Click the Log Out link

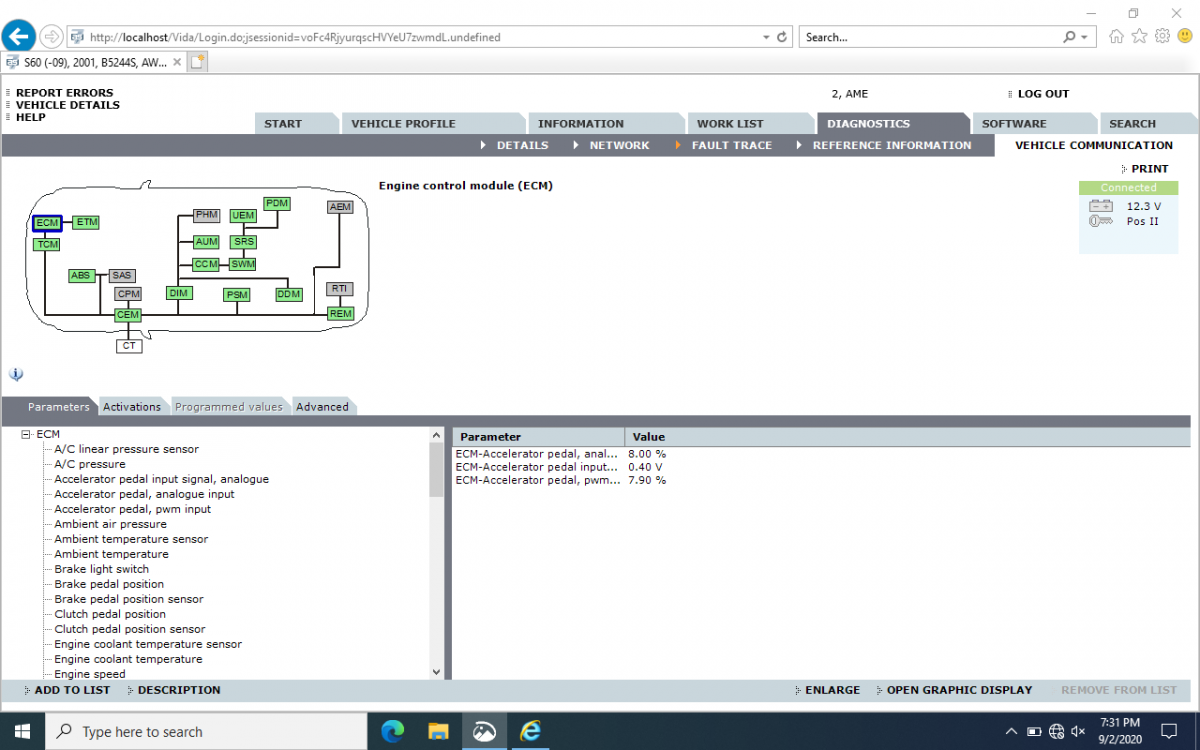pyautogui.click(x=1042, y=94)
